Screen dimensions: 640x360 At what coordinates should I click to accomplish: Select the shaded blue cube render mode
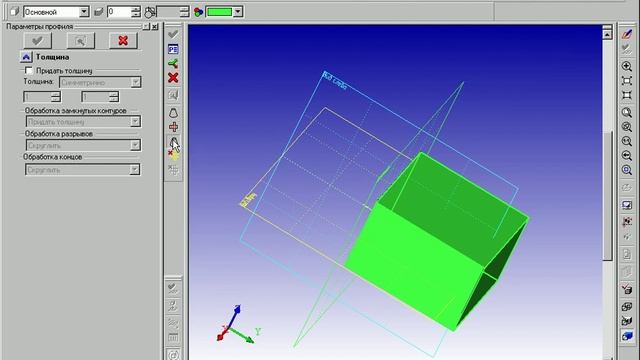point(627,336)
